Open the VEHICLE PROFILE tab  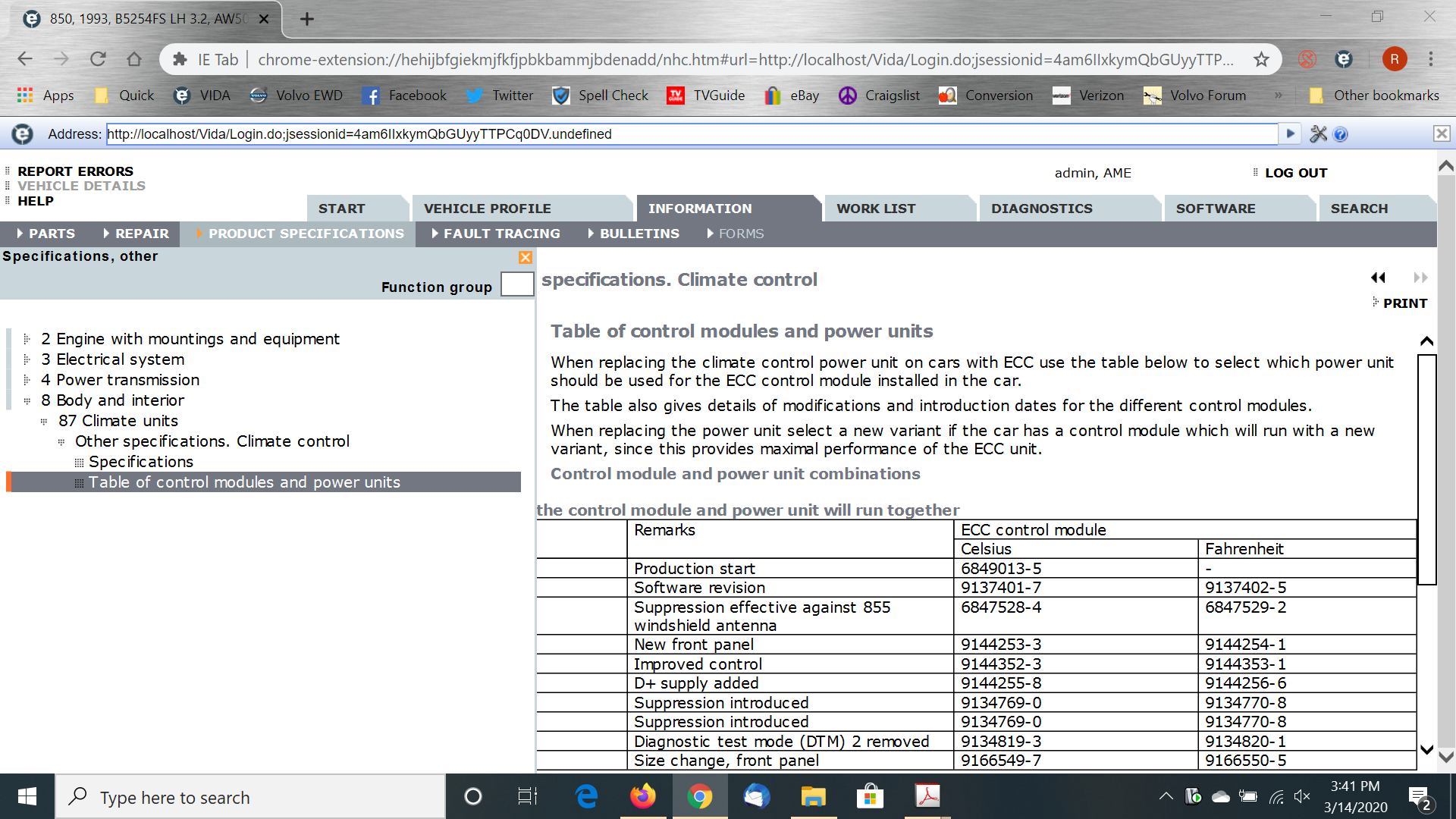point(487,209)
